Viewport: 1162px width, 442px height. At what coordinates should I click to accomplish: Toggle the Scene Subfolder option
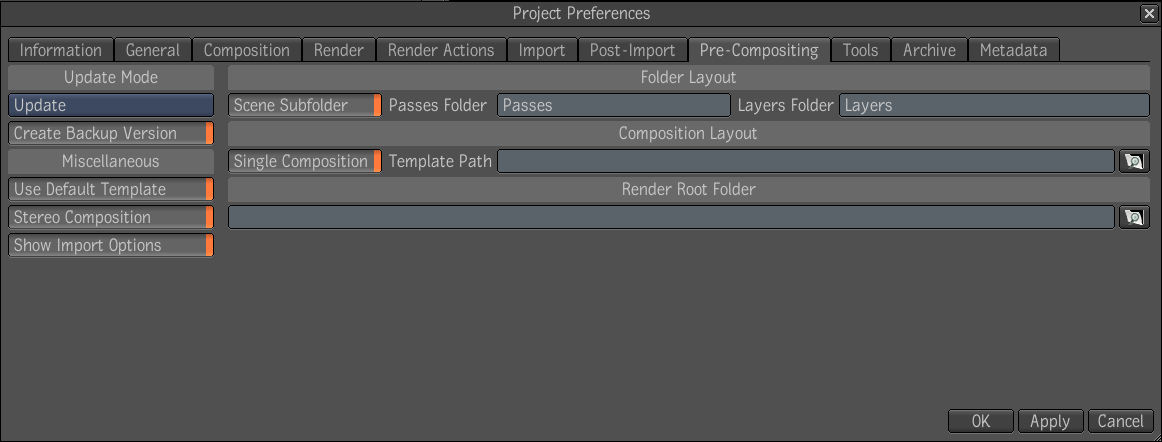click(305, 105)
